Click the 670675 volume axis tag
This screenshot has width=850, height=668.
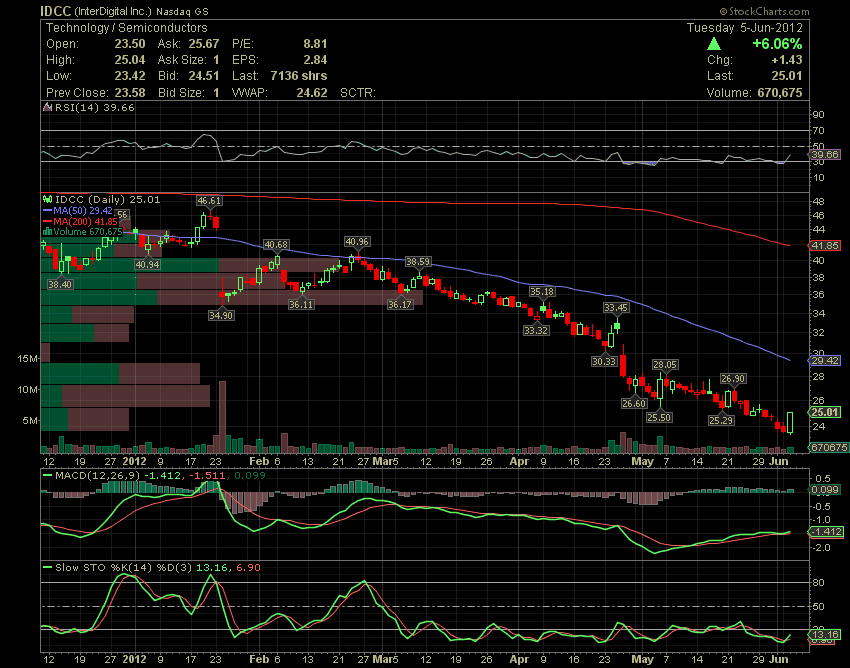[x=828, y=447]
